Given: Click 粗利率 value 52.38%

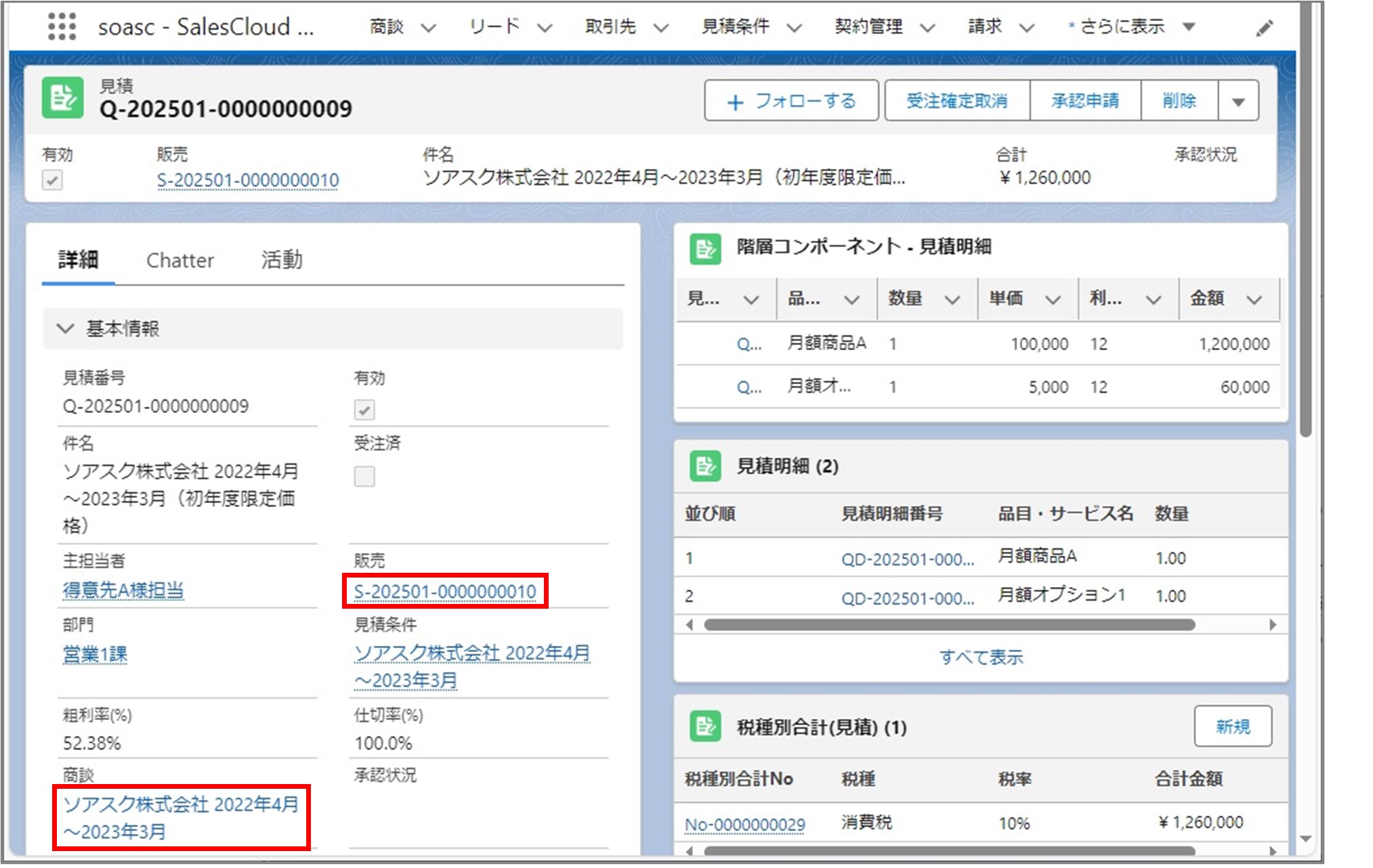Looking at the screenshot, I should click(x=92, y=743).
